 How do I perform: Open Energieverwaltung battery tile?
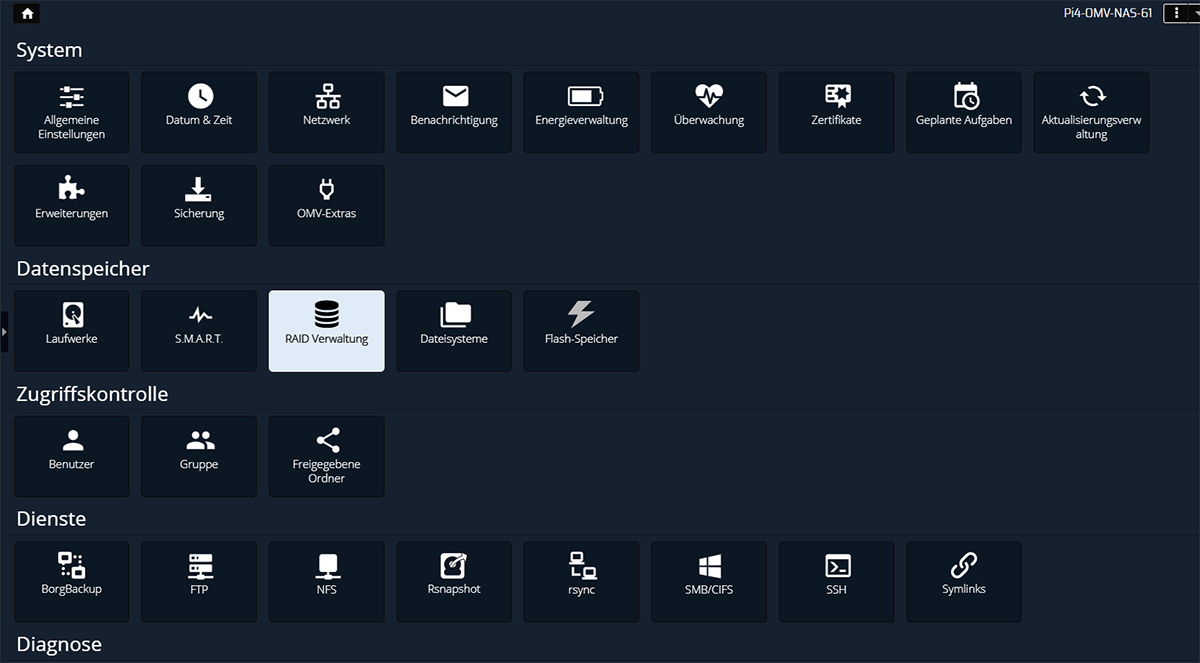point(581,112)
